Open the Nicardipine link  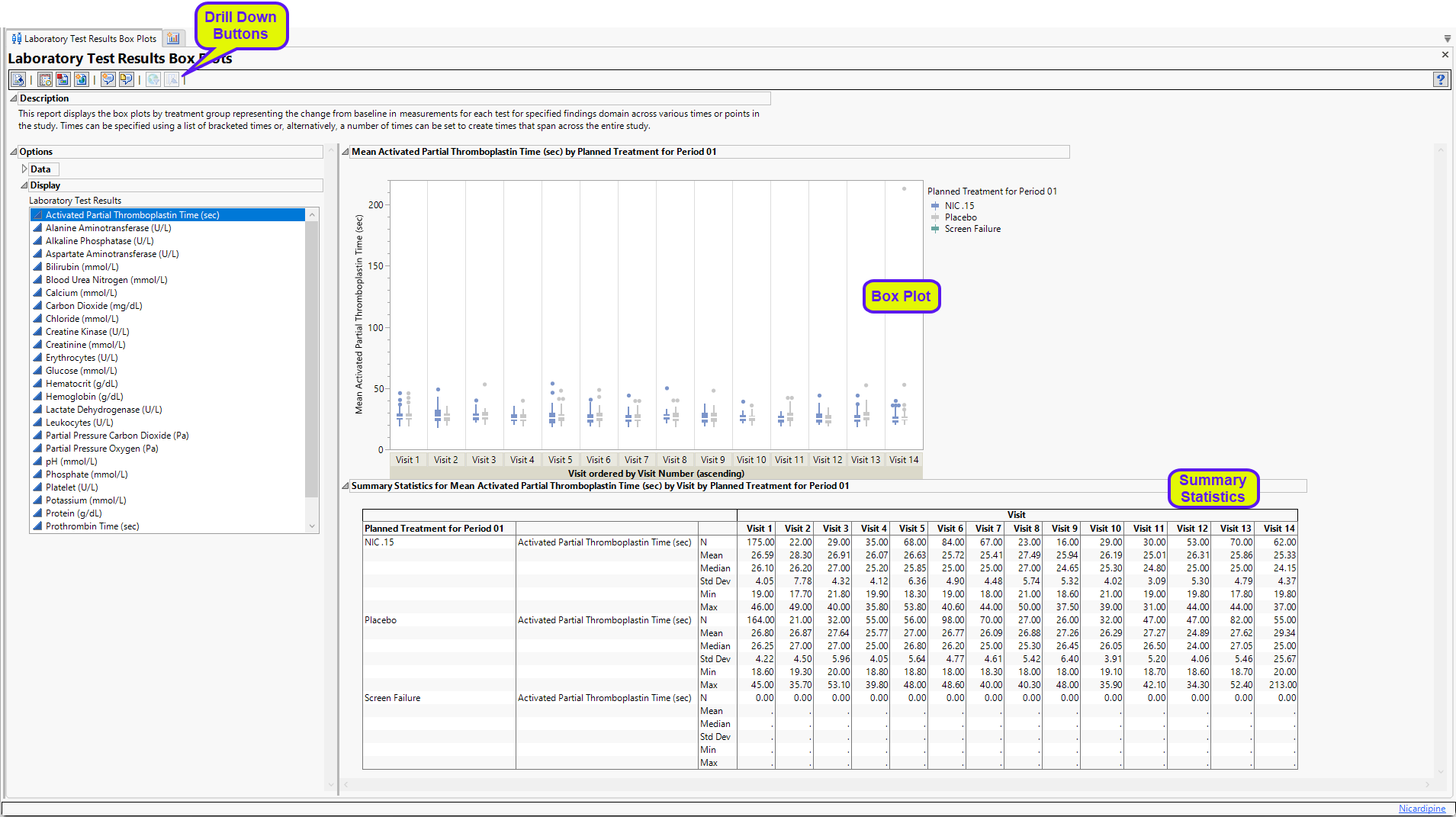1422,809
